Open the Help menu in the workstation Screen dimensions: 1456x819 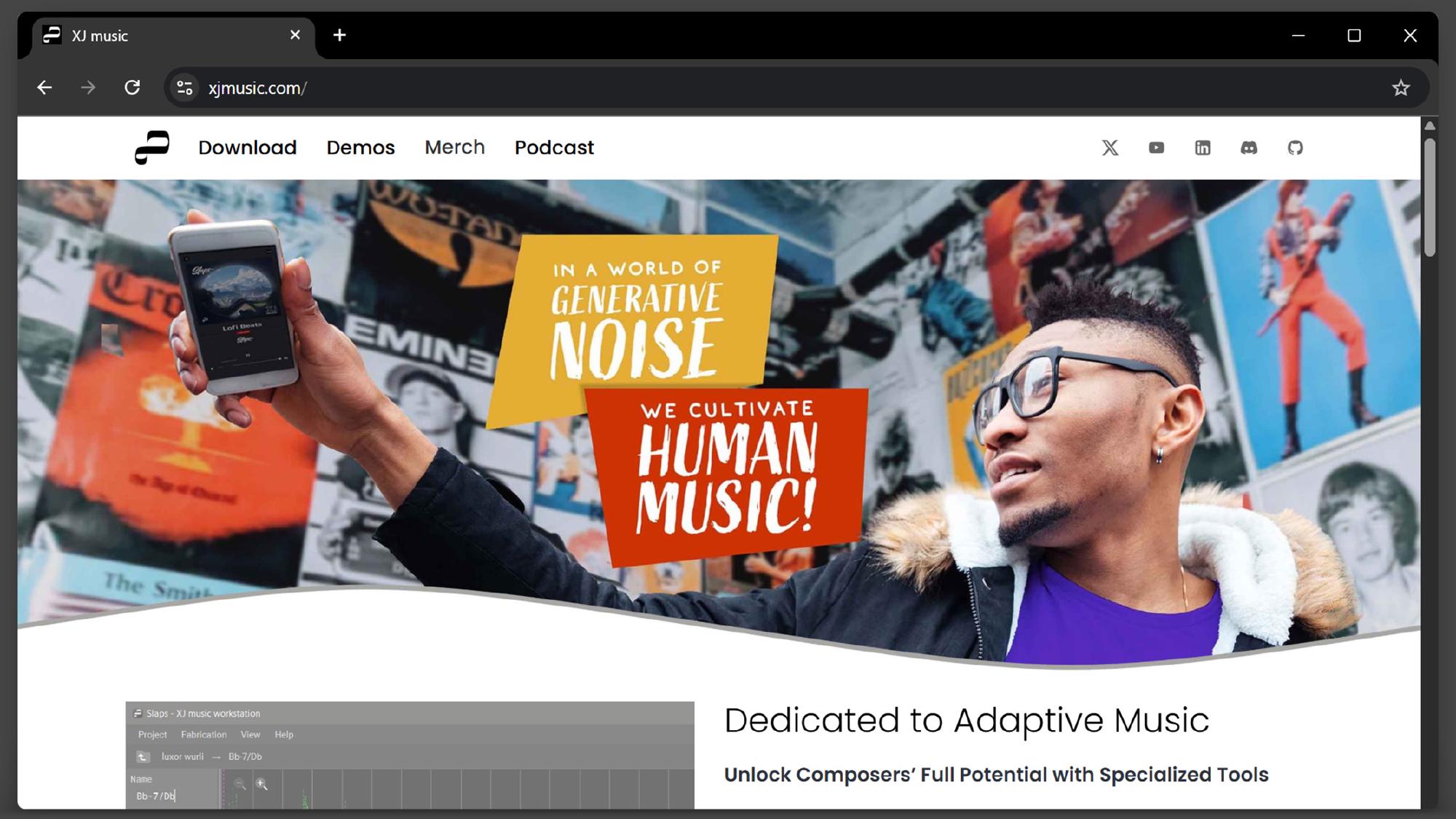point(284,735)
